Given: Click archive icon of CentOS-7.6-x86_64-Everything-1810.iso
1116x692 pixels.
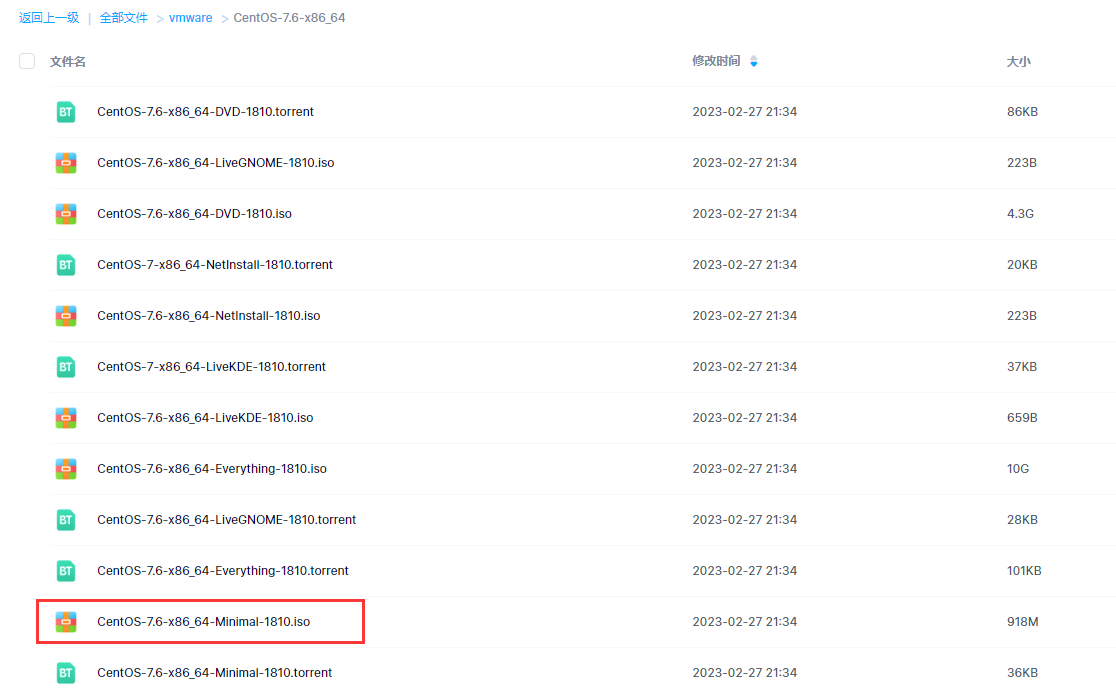Looking at the screenshot, I should 66,469.
